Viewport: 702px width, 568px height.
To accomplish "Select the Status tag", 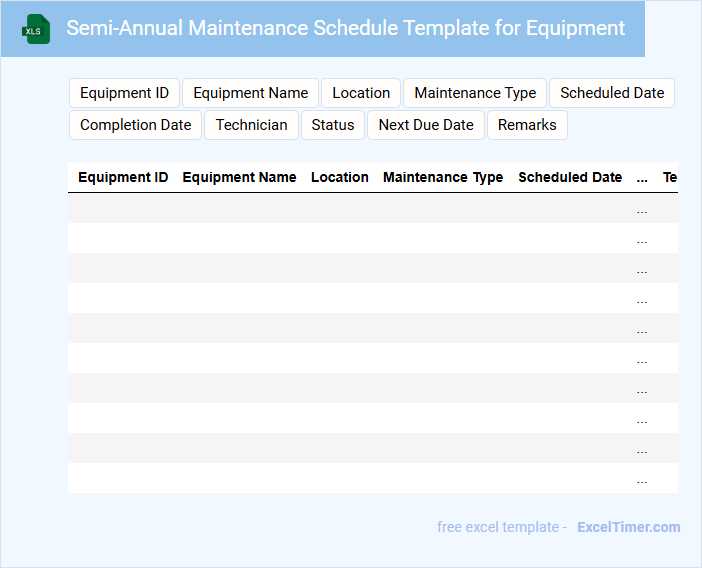I will [333, 125].
